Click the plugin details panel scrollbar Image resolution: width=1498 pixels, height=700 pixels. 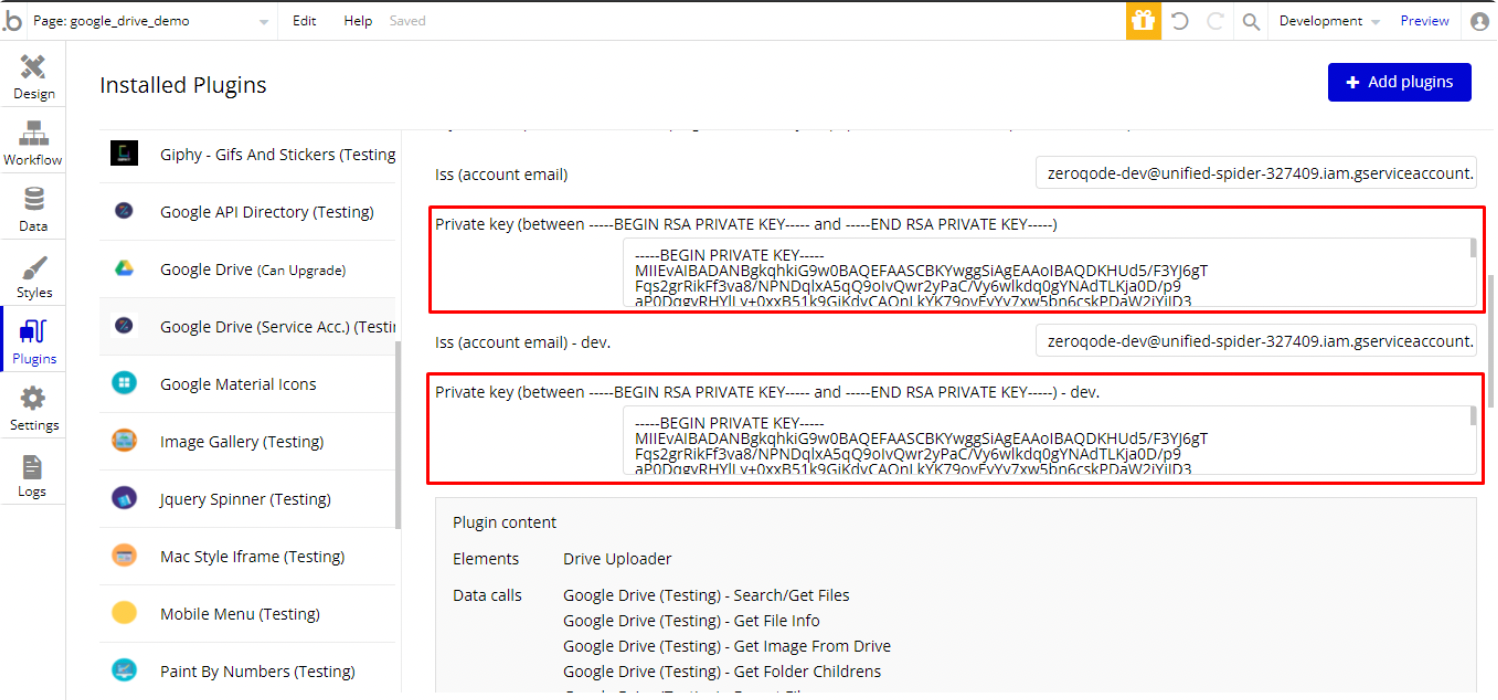(x=1490, y=340)
